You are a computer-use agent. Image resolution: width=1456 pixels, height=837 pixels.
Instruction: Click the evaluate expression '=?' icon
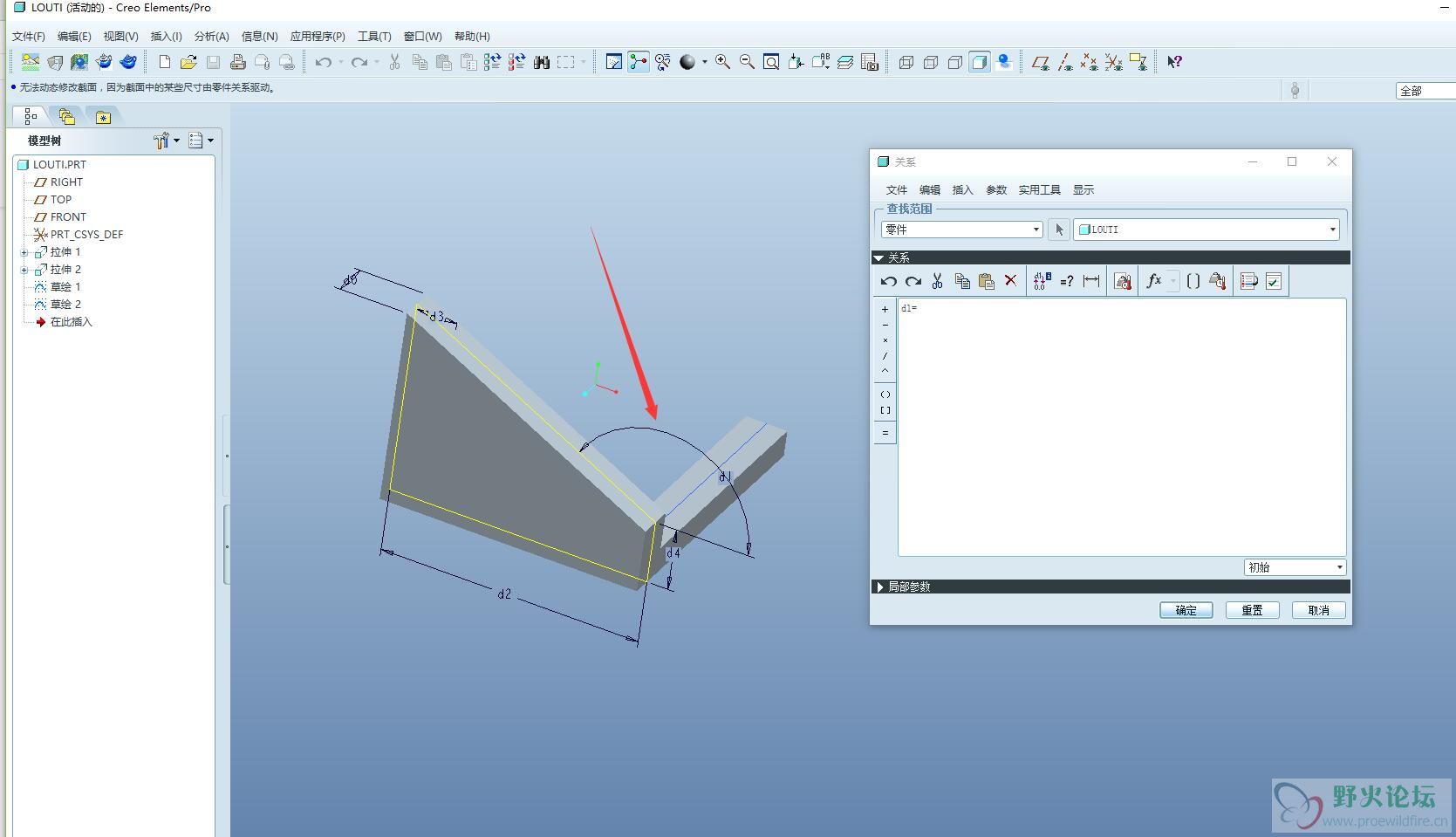pos(1066,281)
